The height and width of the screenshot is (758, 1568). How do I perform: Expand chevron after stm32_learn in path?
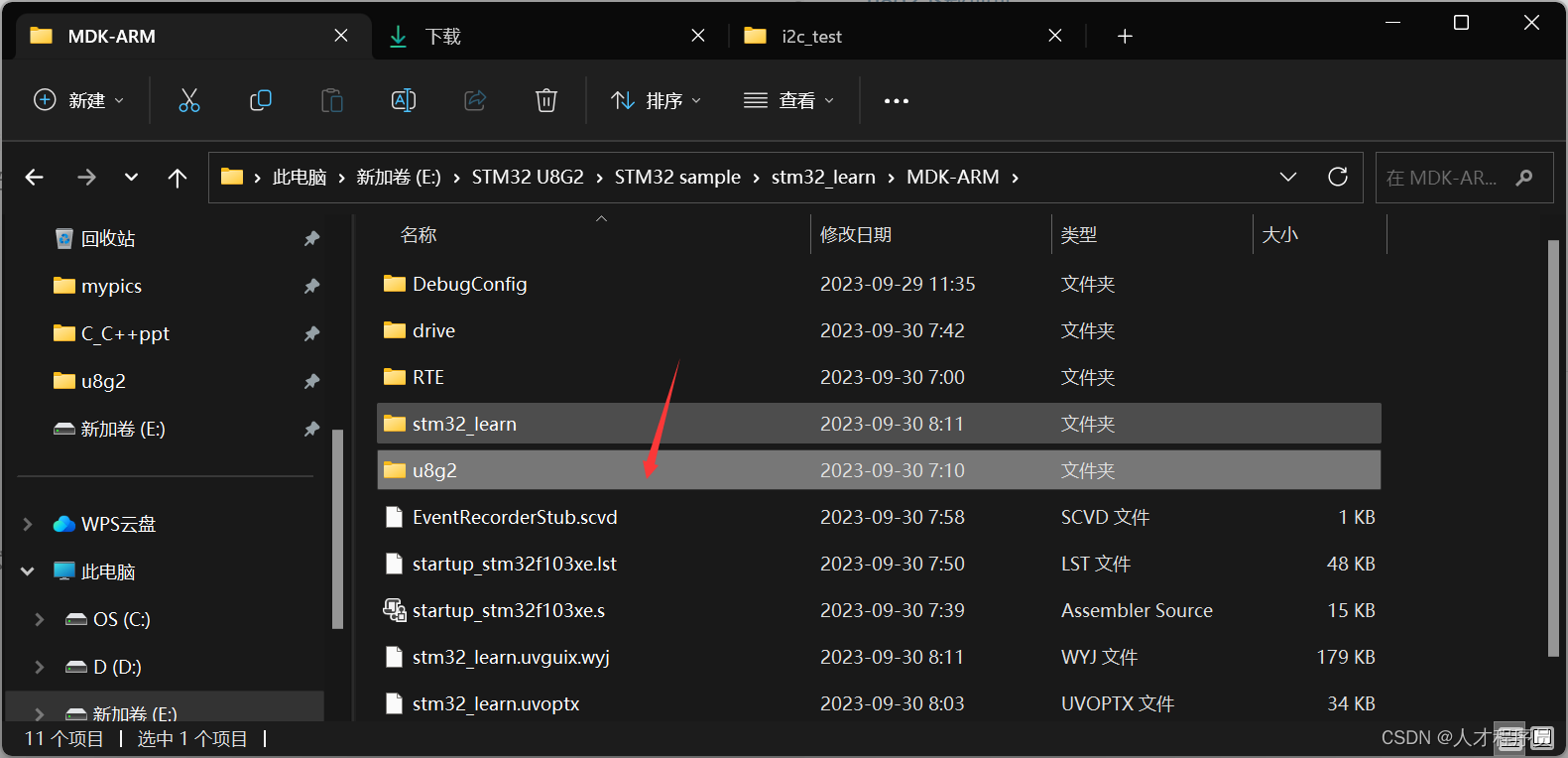[x=891, y=178]
